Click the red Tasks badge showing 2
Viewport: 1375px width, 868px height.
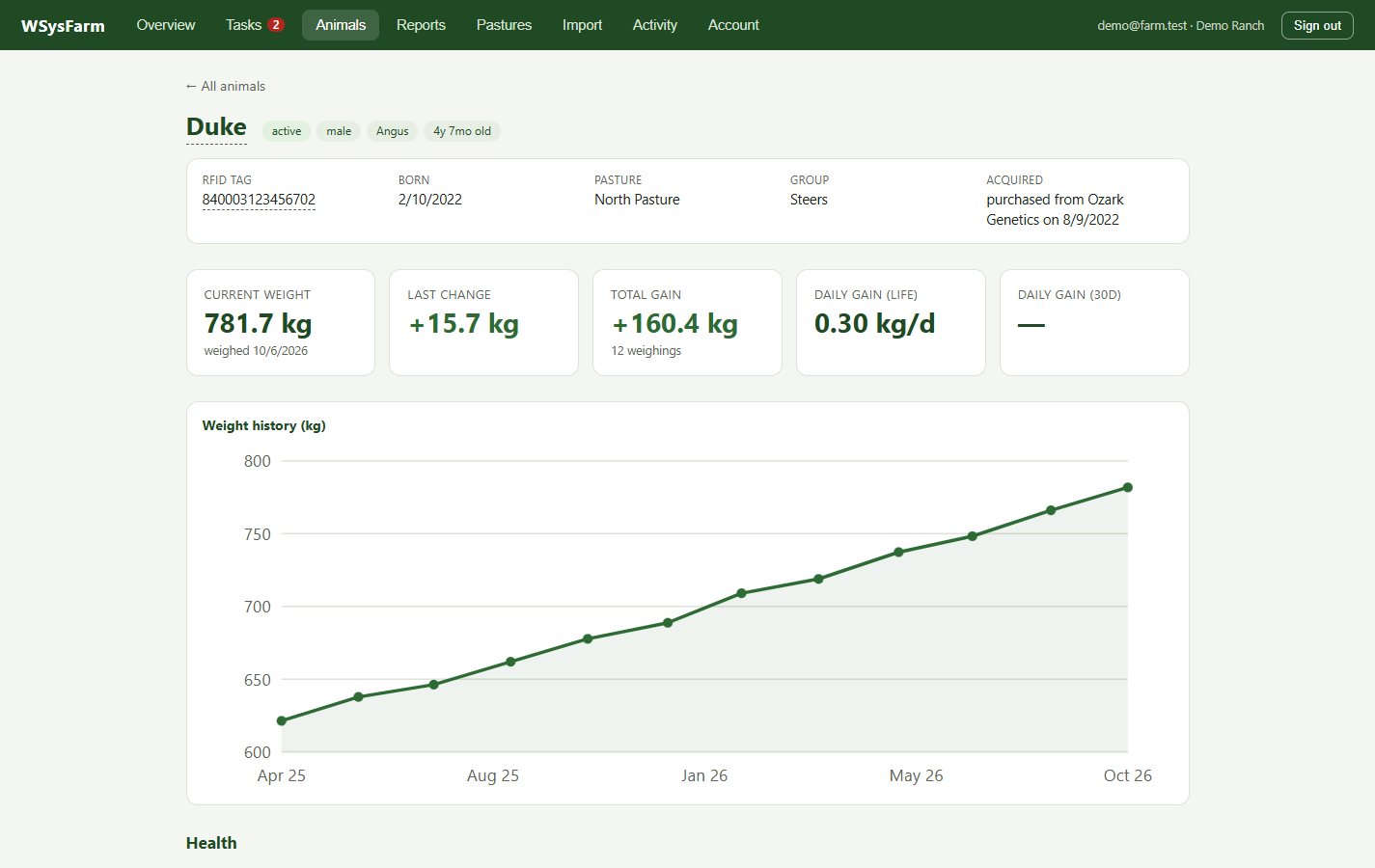point(276,25)
